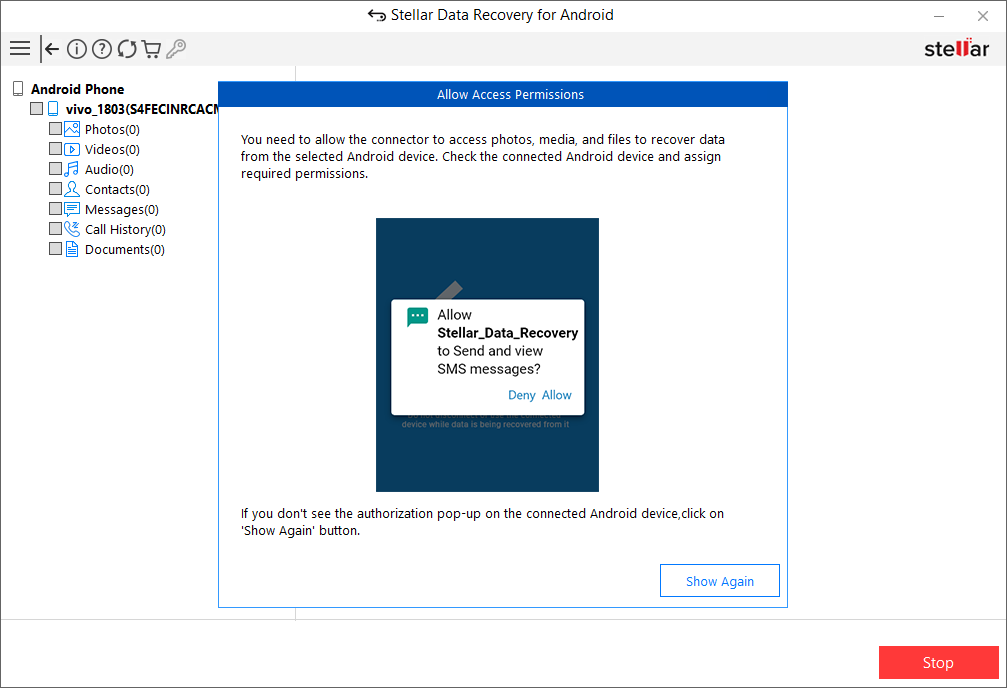Image resolution: width=1007 pixels, height=688 pixels.
Task: Click the refresh/update arrows icon
Action: (127, 49)
